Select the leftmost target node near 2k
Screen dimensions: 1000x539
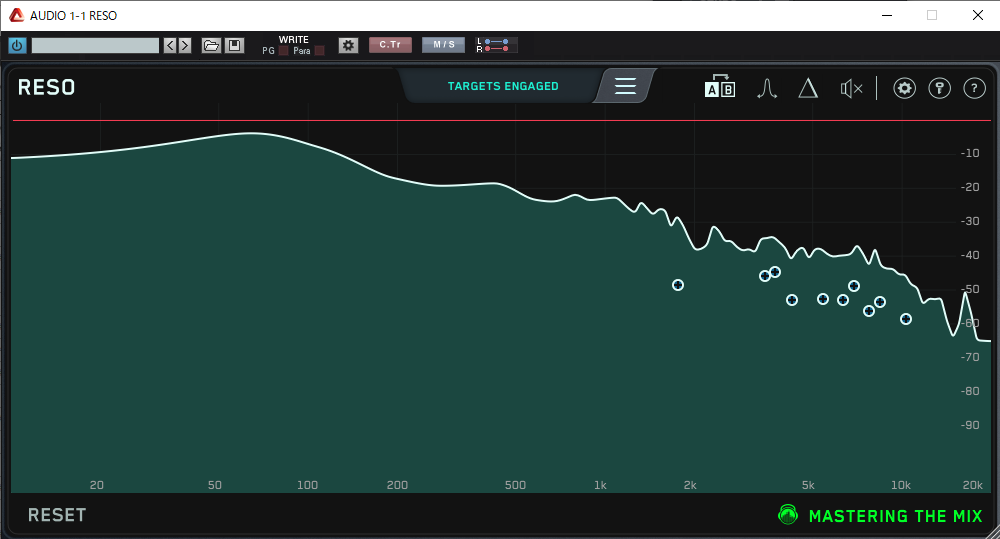pyautogui.click(x=678, y=285)
